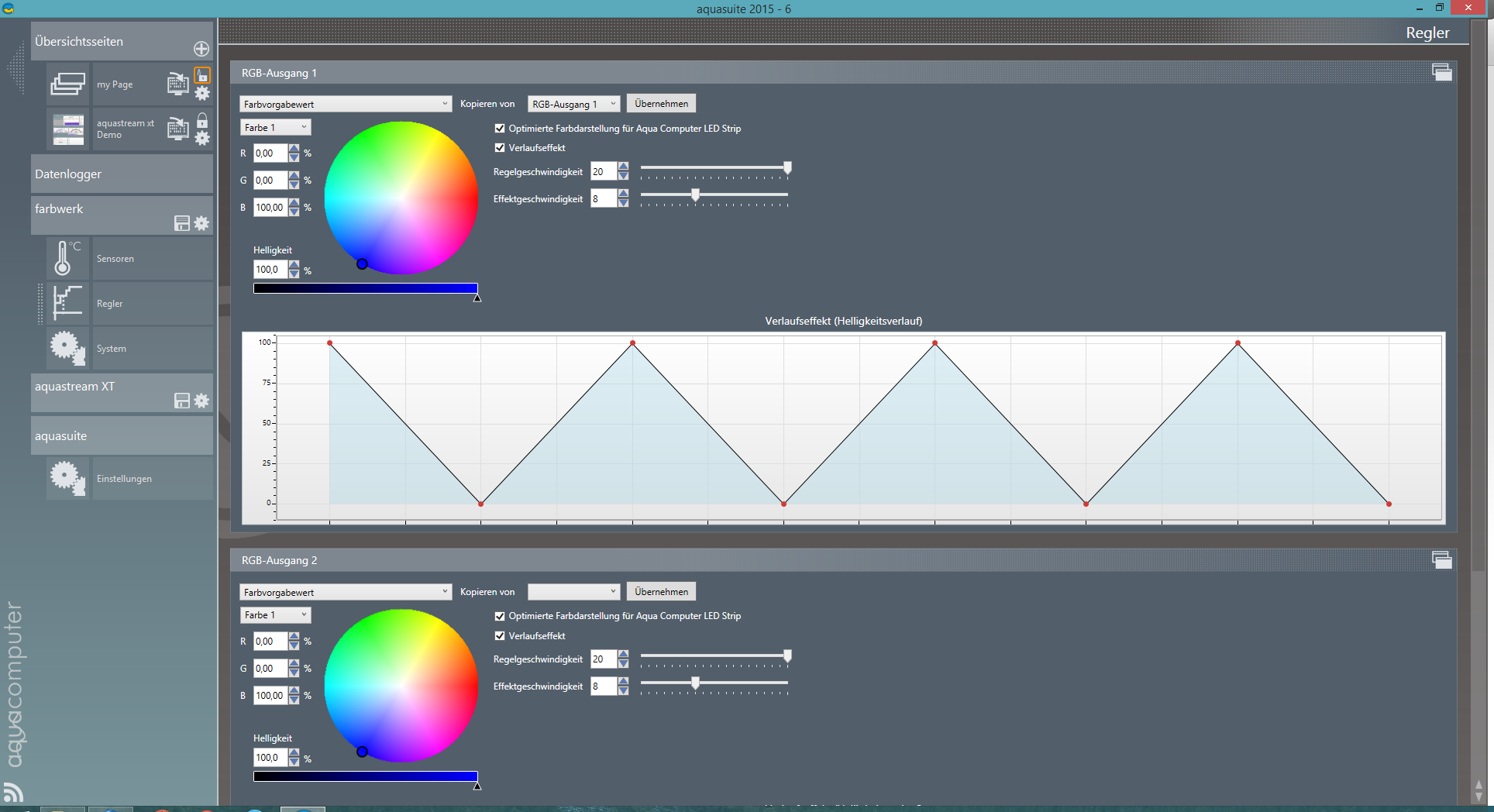Toggle Verlaufseffekt checkbox in RGB-Ausgang 2

500,636
